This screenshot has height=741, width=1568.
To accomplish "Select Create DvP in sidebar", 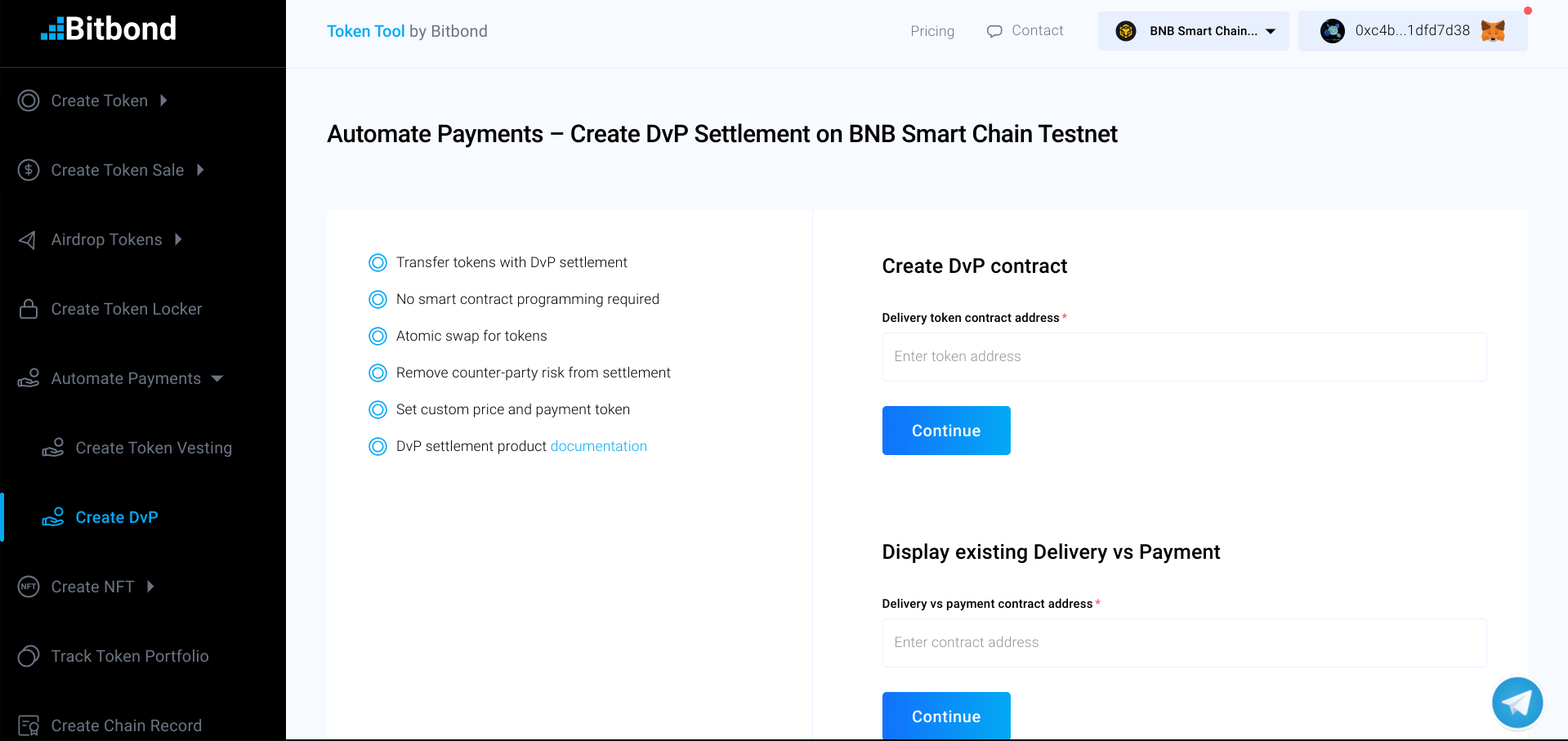I will pos(117,517).
